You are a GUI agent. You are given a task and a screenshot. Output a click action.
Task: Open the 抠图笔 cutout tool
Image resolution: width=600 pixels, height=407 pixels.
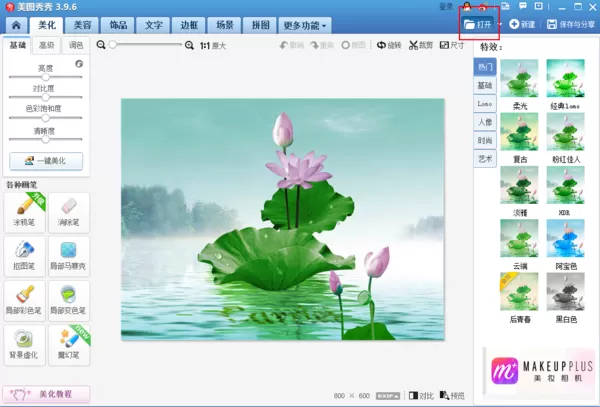(24, 256)
